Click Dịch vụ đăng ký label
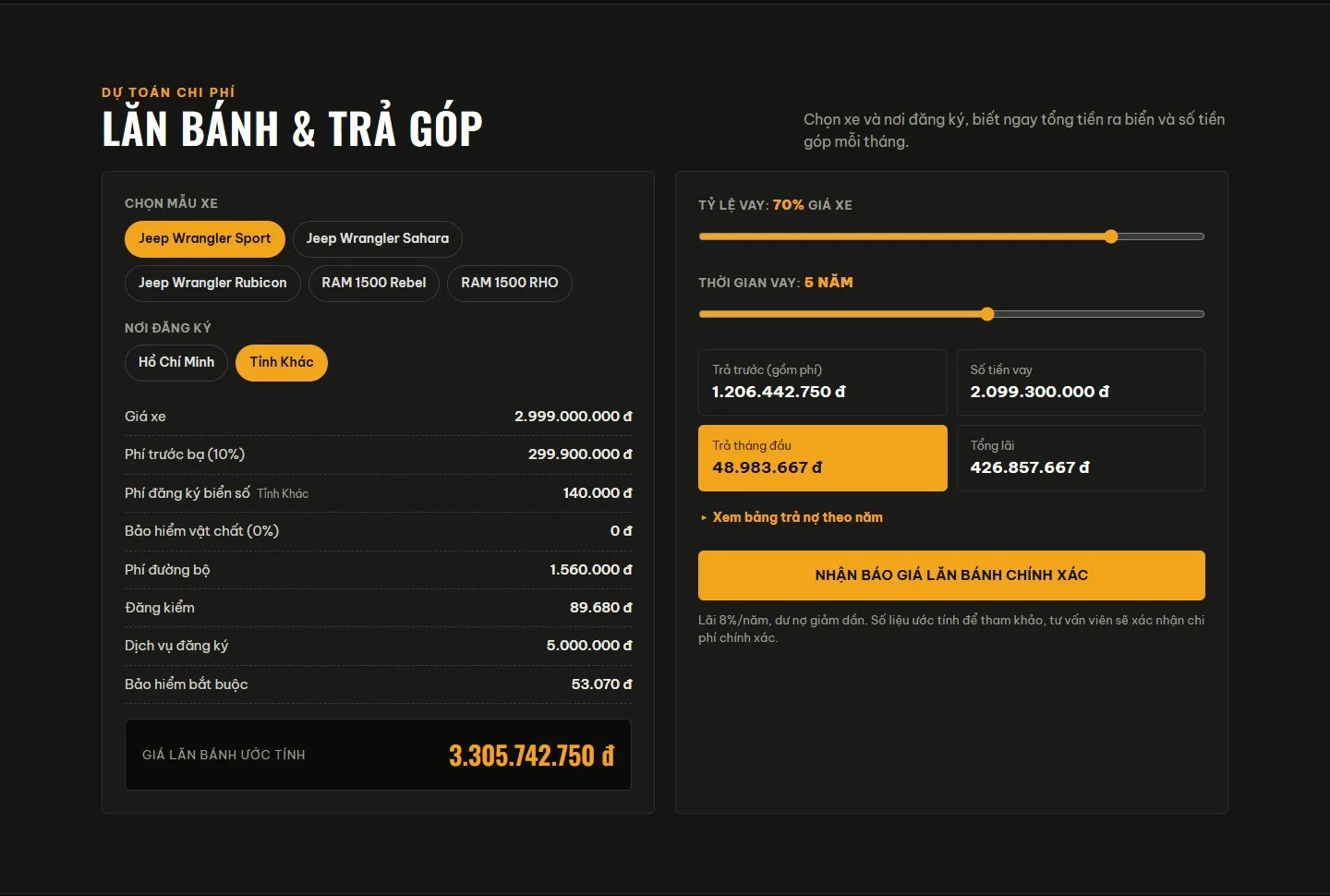 176,646
